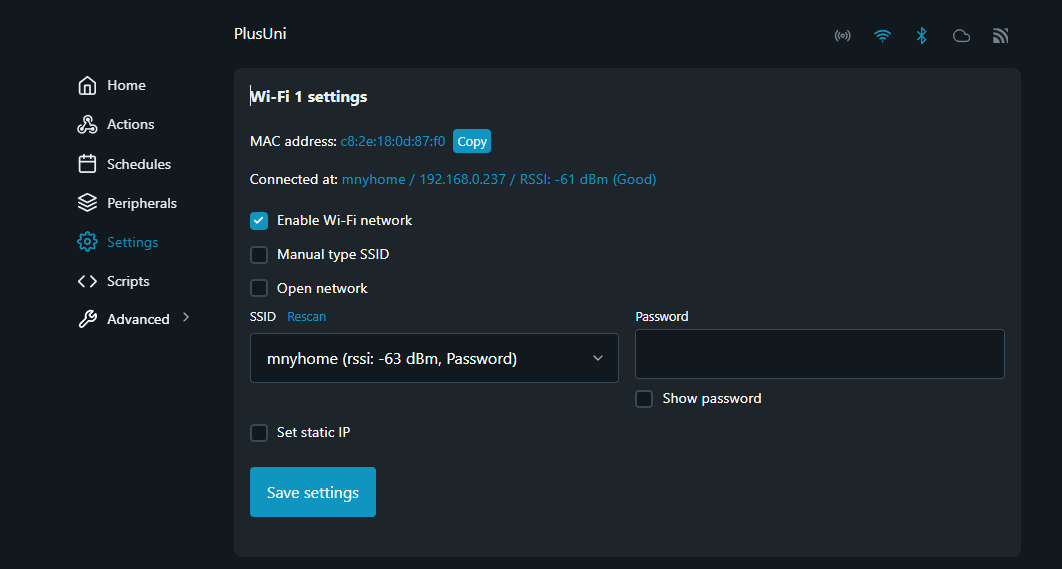1062x569 pixels.
Task: Click the Home house icon in sidebar
Action: click(87, 86)
